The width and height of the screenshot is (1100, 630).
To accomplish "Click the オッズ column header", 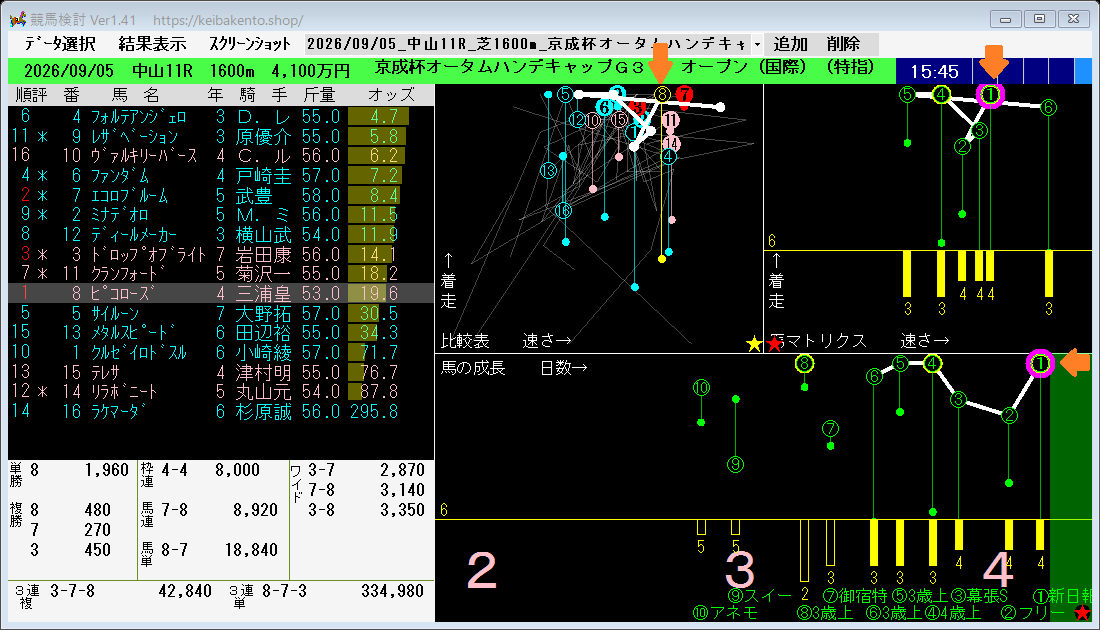I will point(391,95).
